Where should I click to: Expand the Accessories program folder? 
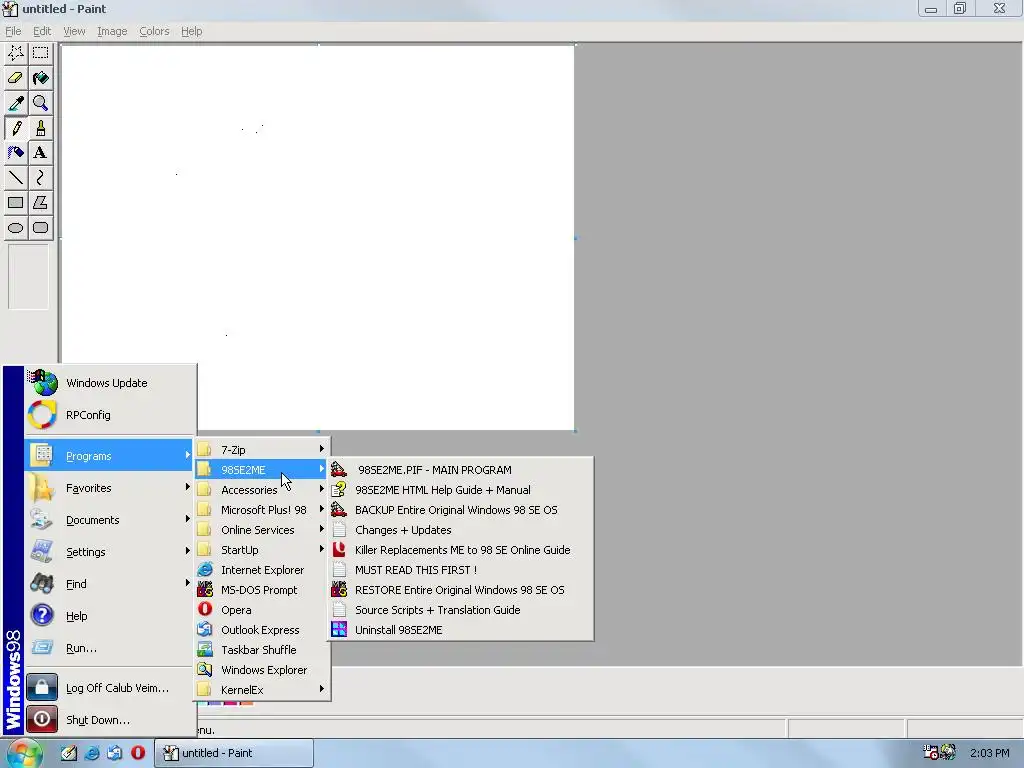click(x=262, y=490)
